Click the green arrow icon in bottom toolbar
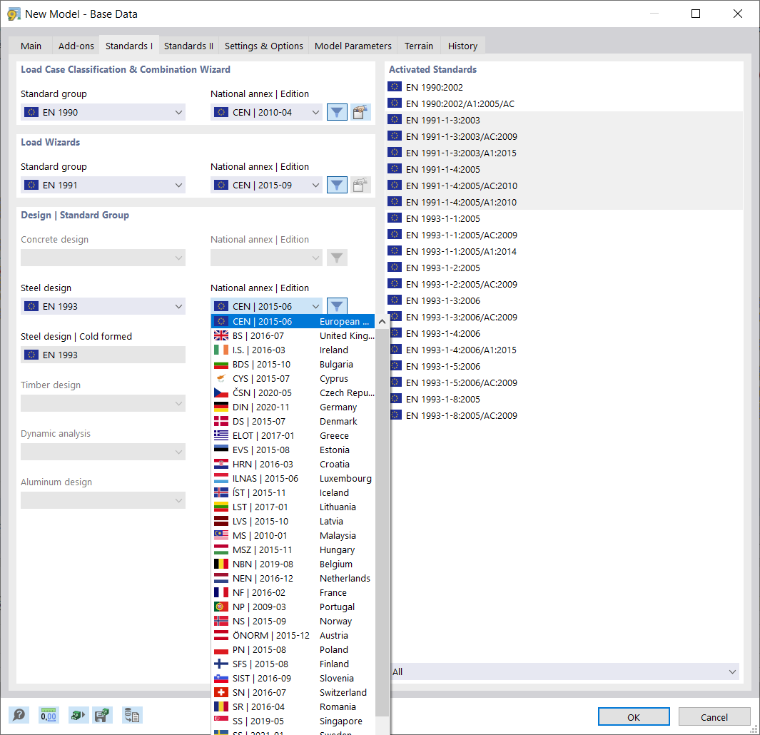This screenshot has width=760, height=735. coord(78,715)
